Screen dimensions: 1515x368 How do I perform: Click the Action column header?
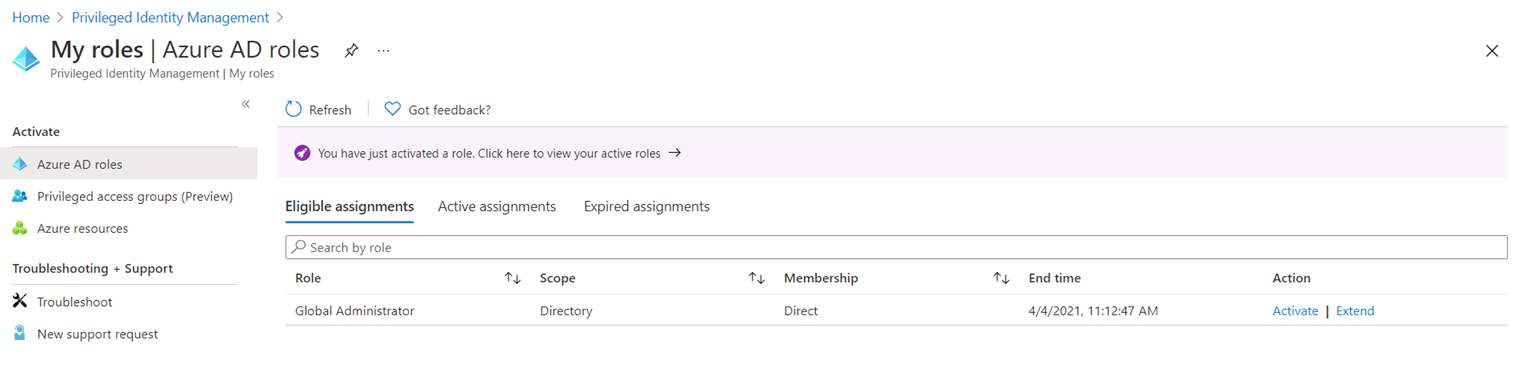click(x=1291, y=278)
